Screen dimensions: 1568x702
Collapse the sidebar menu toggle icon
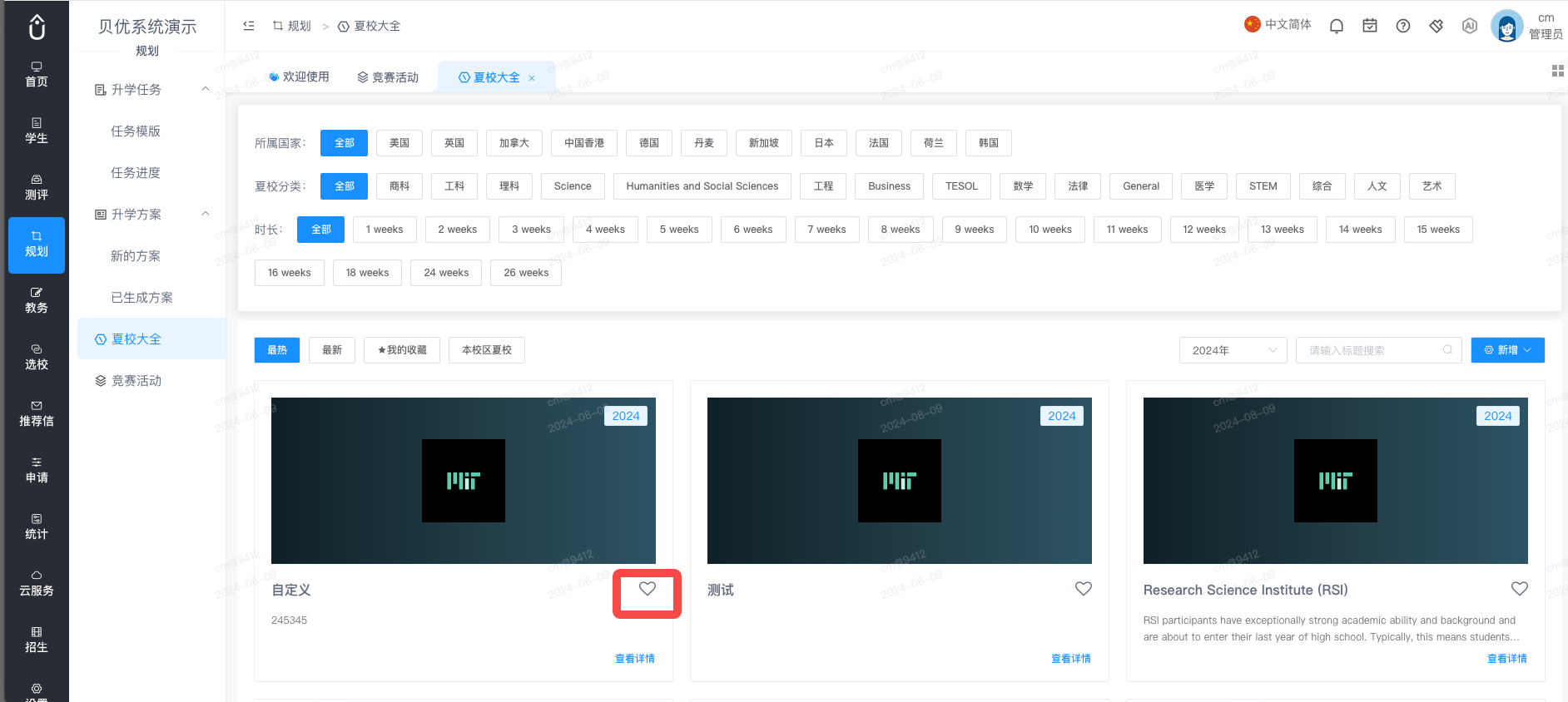tap(249, 26)
